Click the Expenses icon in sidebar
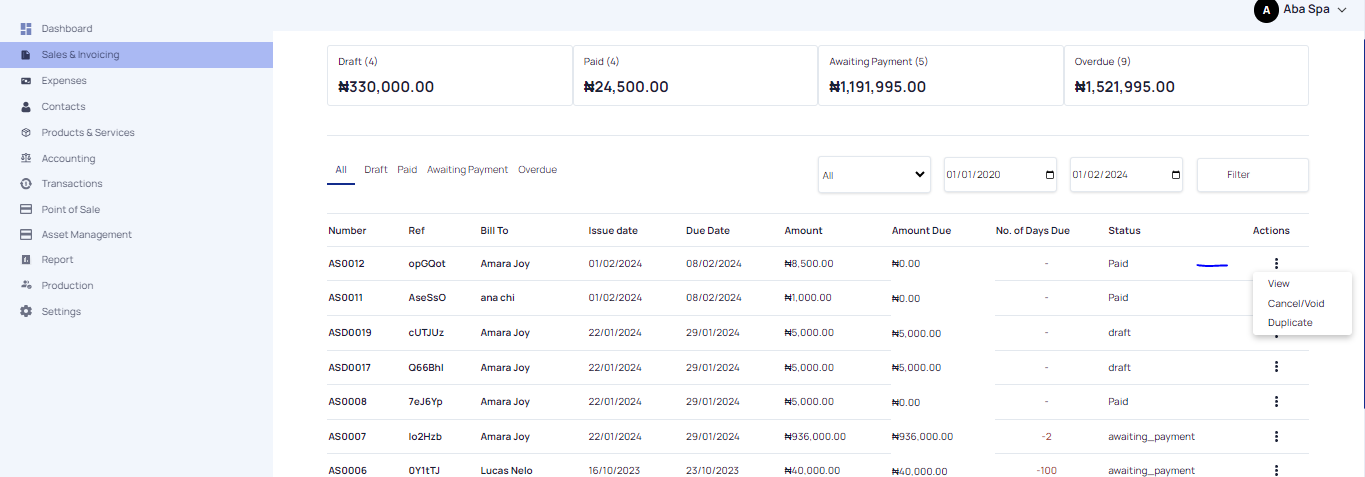 point(26,80)
